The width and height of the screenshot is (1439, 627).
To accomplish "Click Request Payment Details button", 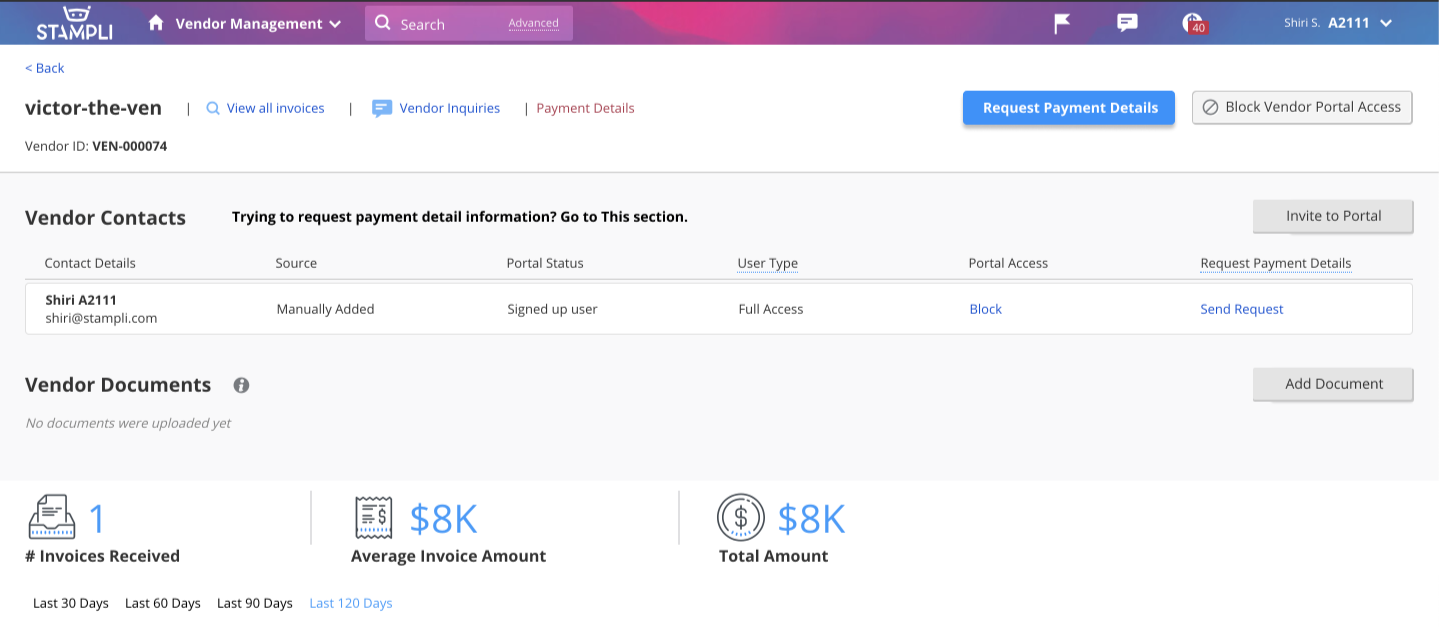I will point(1069,108).
